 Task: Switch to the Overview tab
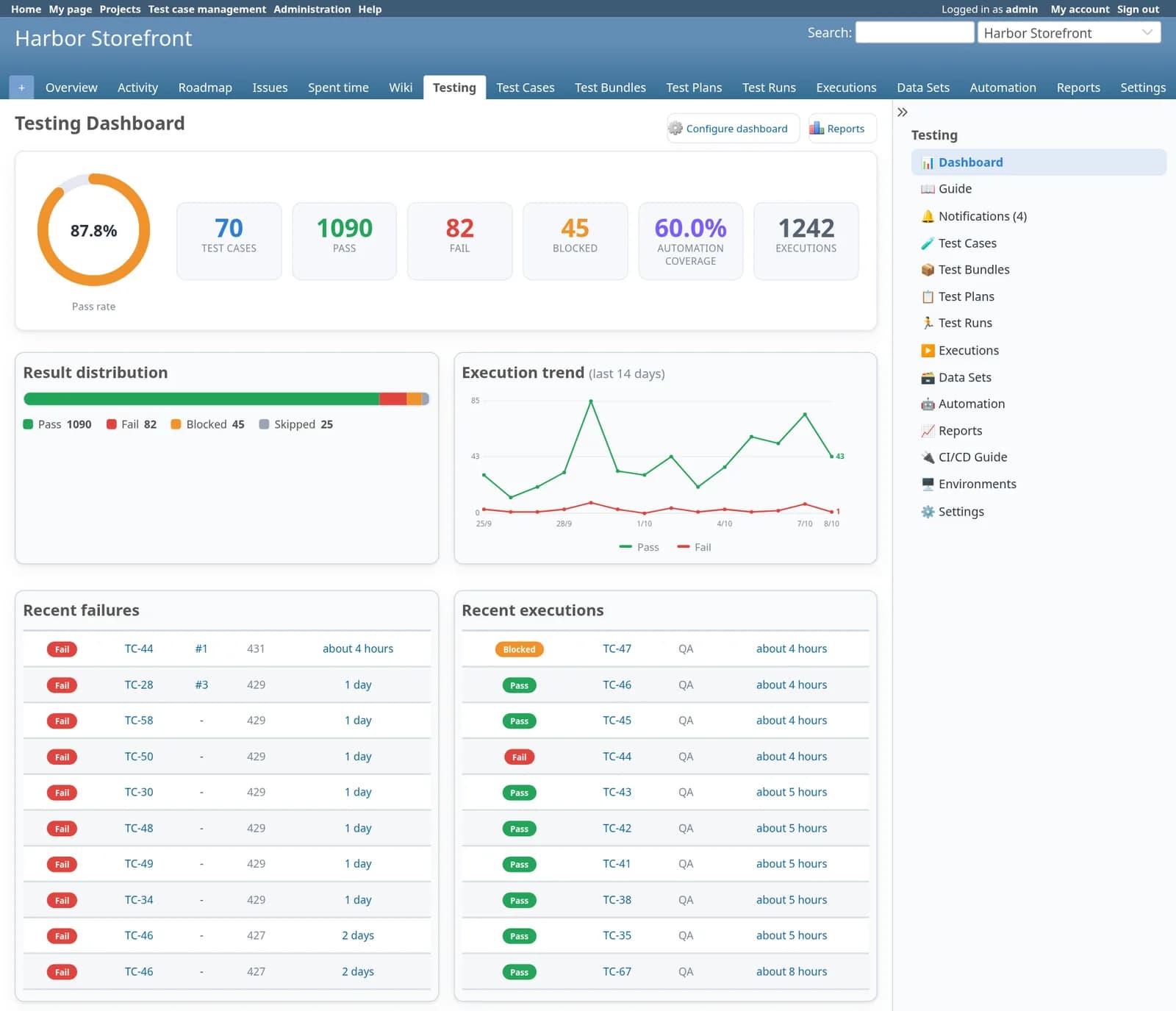71,87
